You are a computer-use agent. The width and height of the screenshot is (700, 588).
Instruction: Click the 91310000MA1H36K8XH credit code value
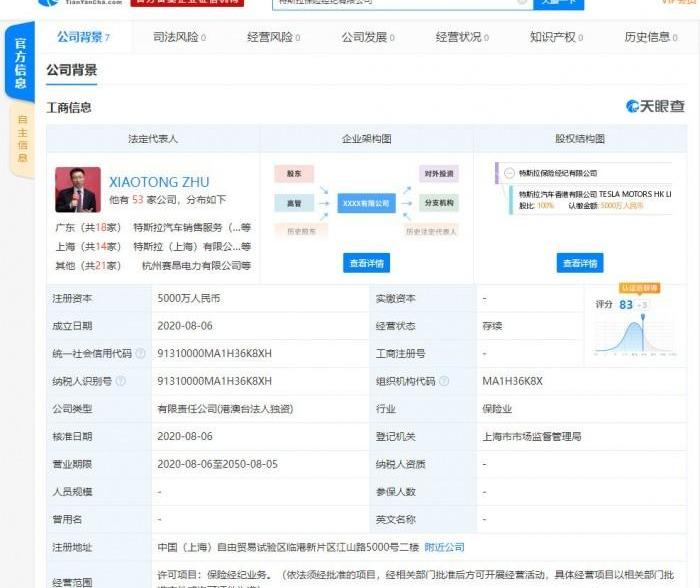coord(214,353)
